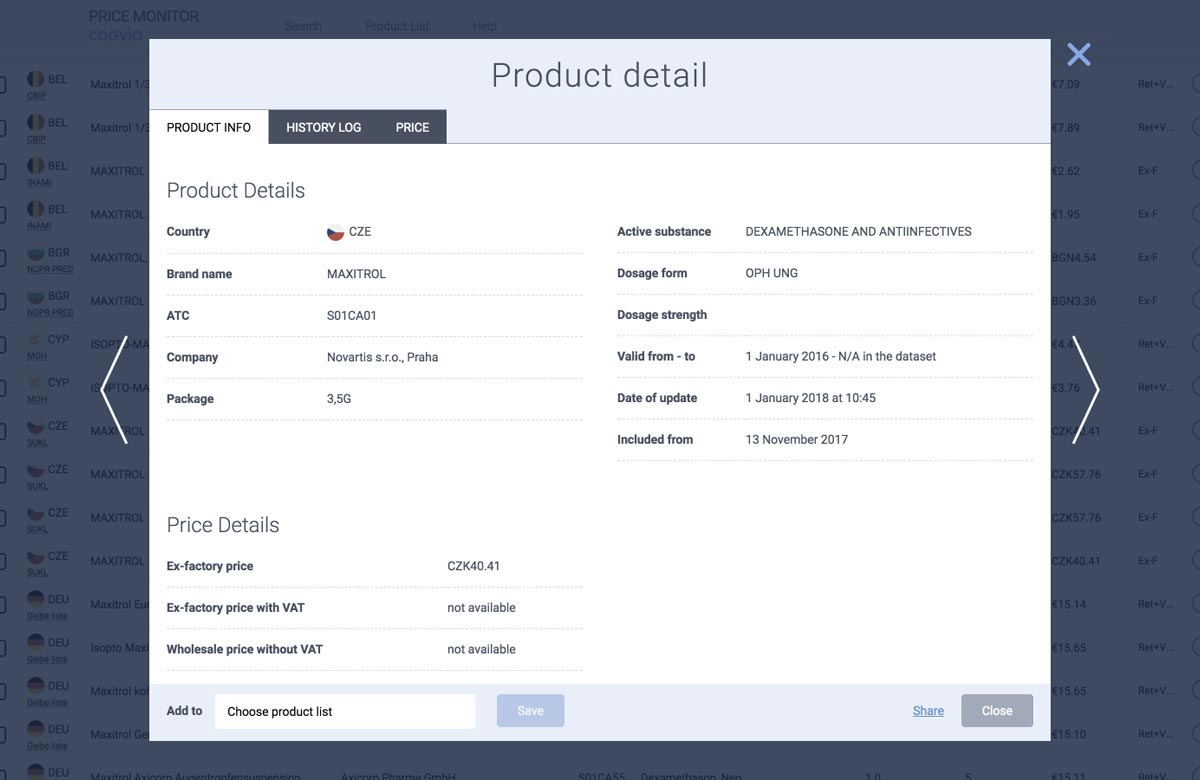
Task: Click the Price Monitor Cogvio logo
Action: tap(144, 25)
